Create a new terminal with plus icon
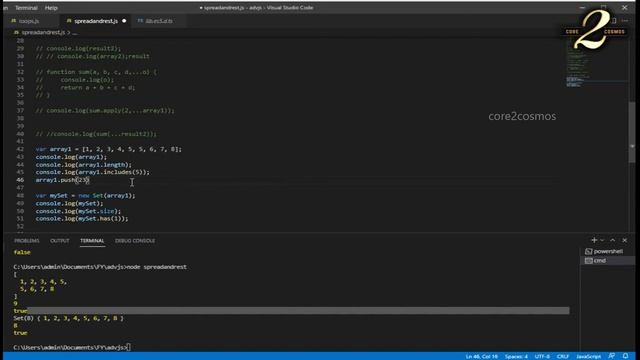 [594, 240]
